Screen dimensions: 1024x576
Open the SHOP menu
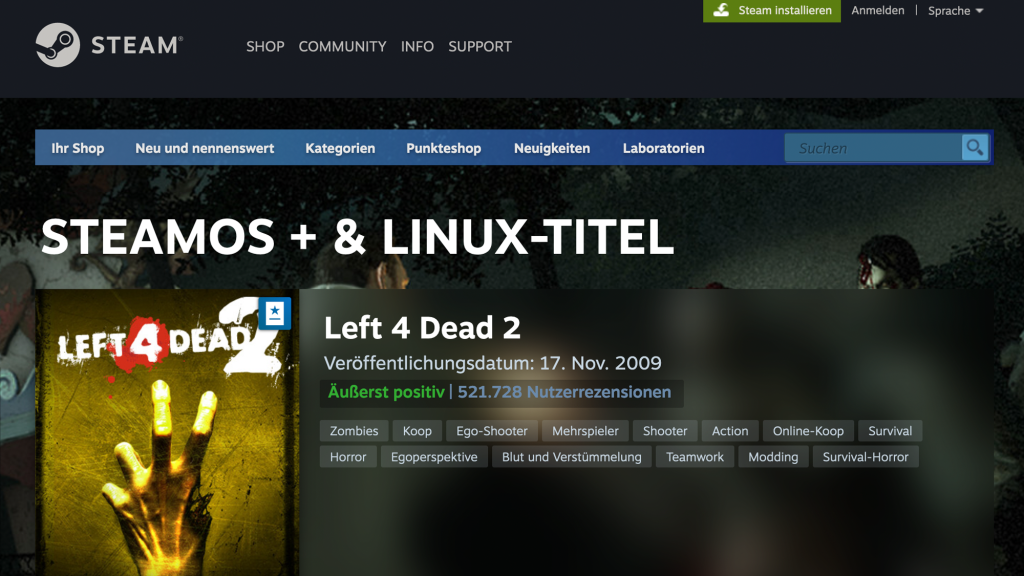click(x=265, y=46)
